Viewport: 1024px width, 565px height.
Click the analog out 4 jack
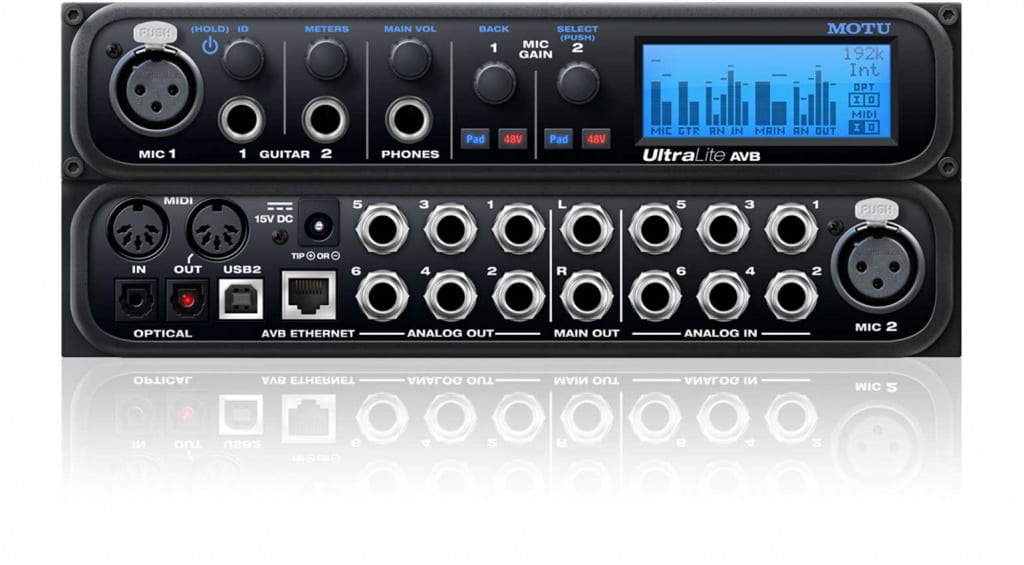click(451, 297)
